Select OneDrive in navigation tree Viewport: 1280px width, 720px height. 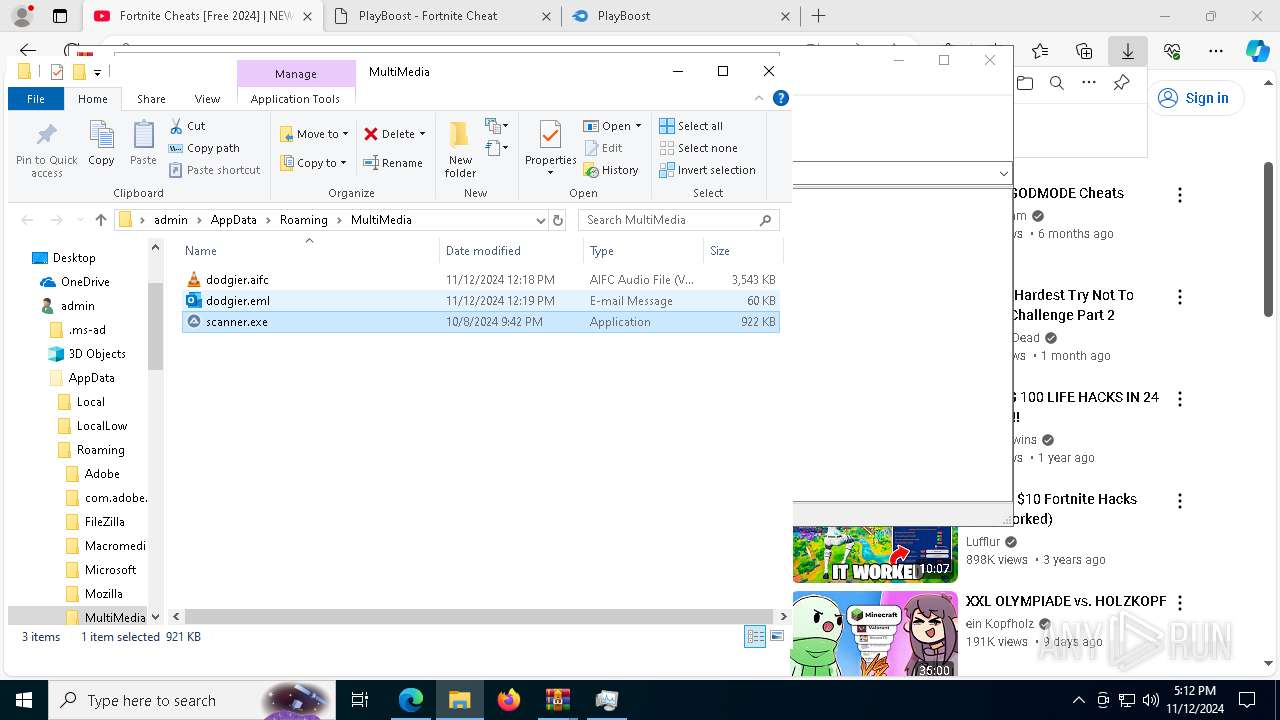[x=85, y=282]
